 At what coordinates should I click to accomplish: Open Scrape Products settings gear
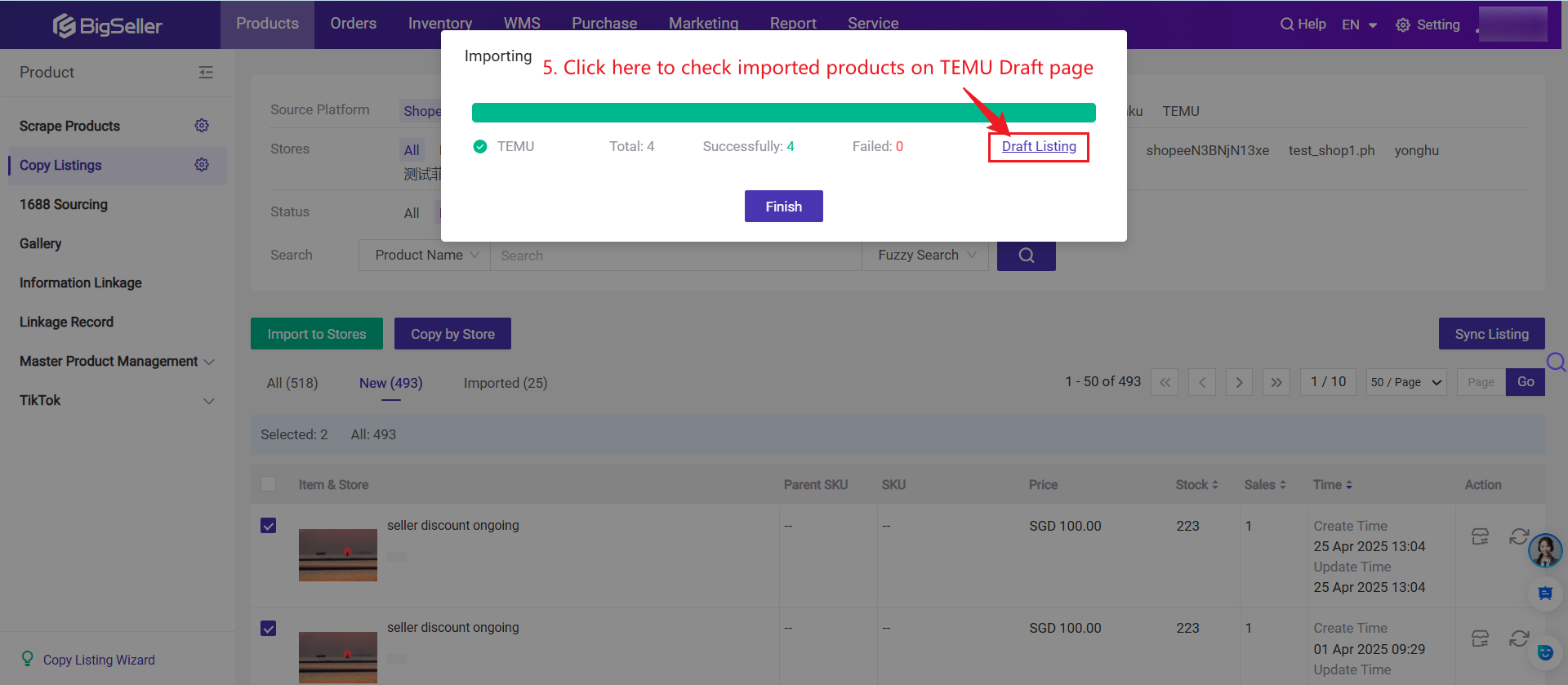202,126
